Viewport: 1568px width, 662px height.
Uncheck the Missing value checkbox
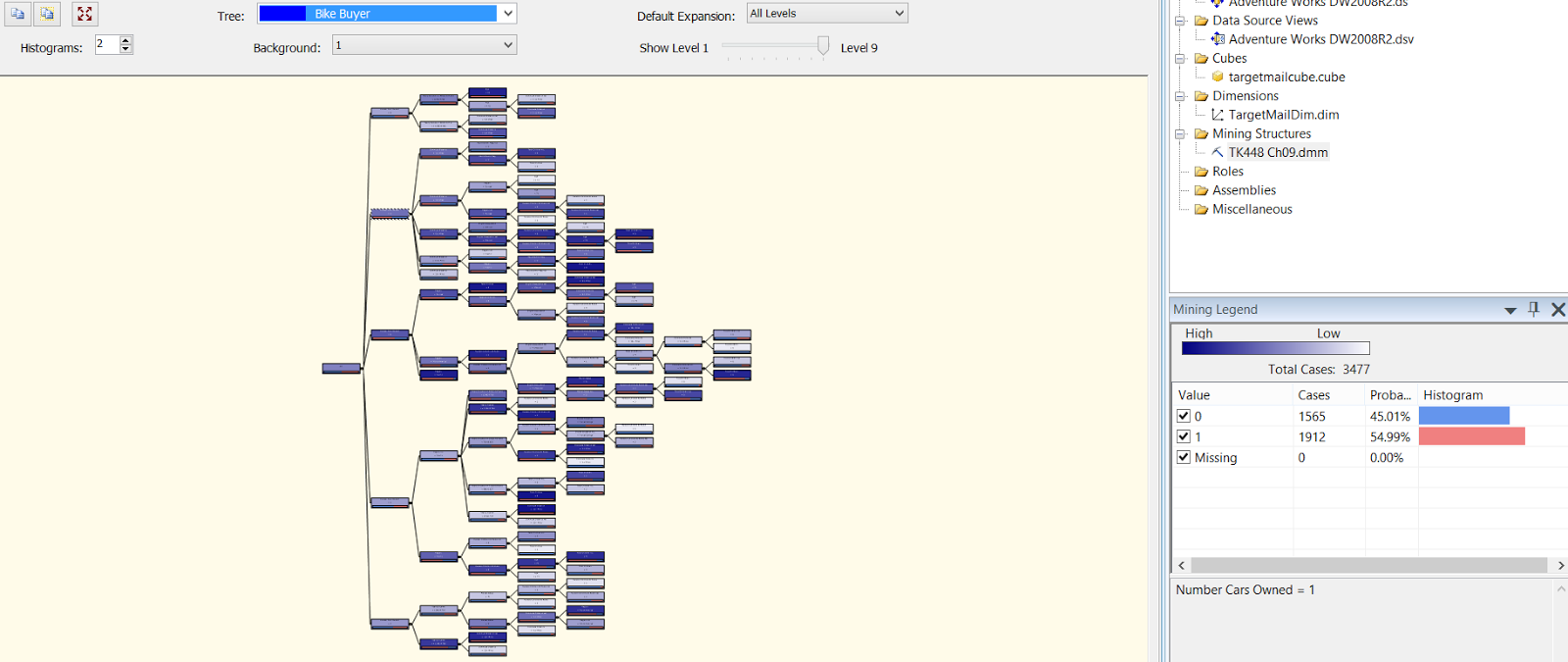(1184, 457)
